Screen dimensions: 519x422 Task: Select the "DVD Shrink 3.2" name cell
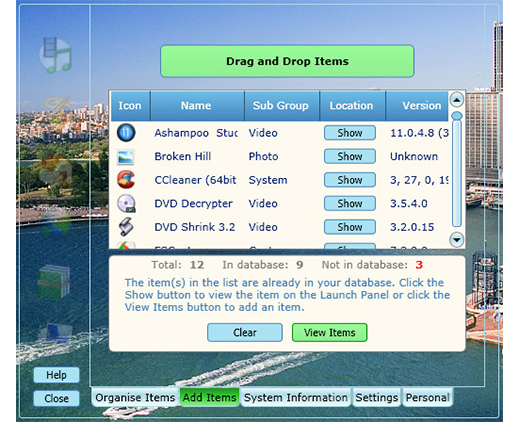(195, 227)
